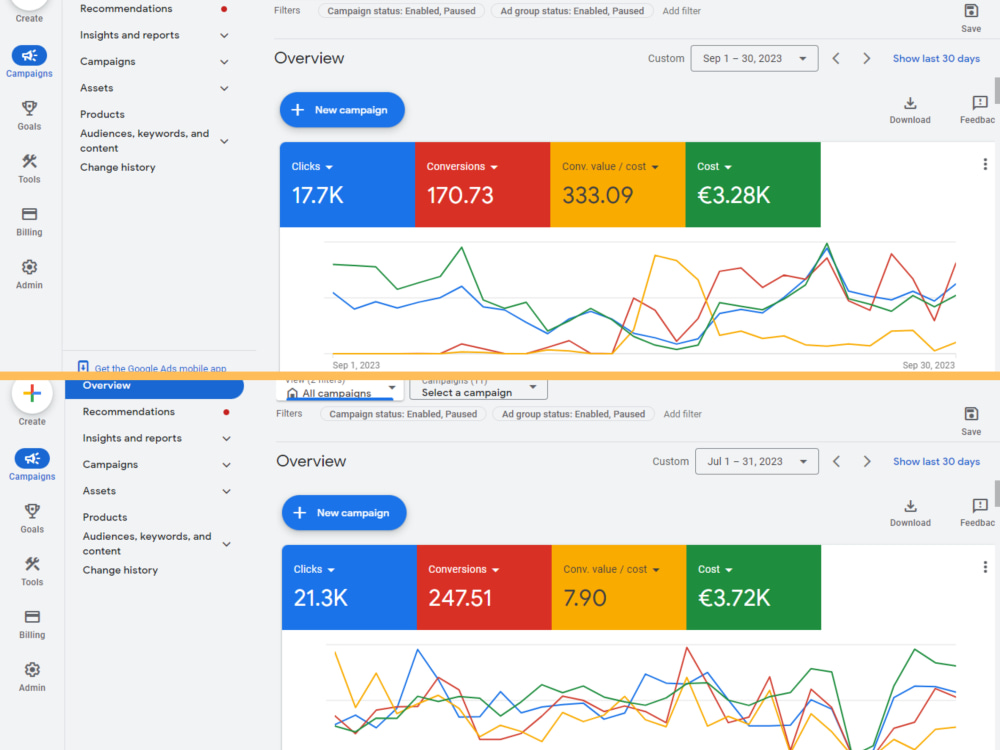Screen dimensions: 1000x750
Task: Click Save icon above Sep 1 – 30 overview
Action: click(971, 11)
